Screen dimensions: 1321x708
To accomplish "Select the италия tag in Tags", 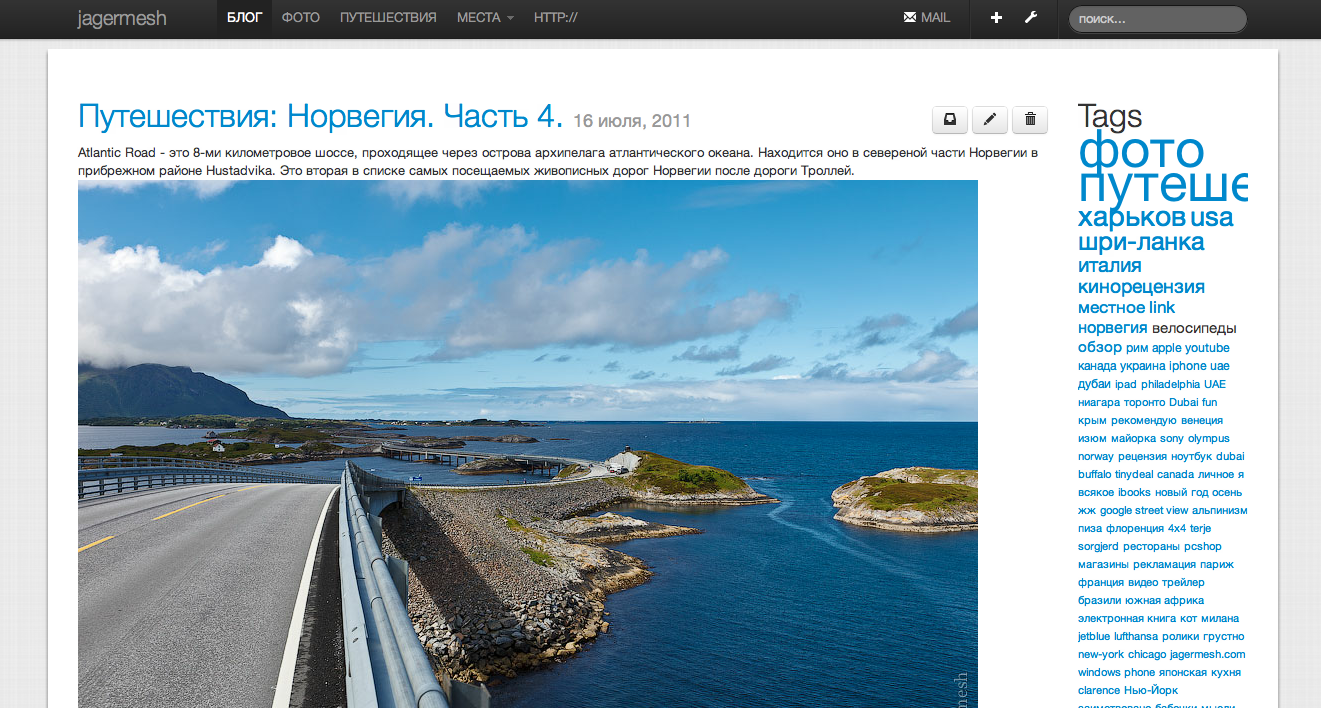I will [x=1109, y=265].
